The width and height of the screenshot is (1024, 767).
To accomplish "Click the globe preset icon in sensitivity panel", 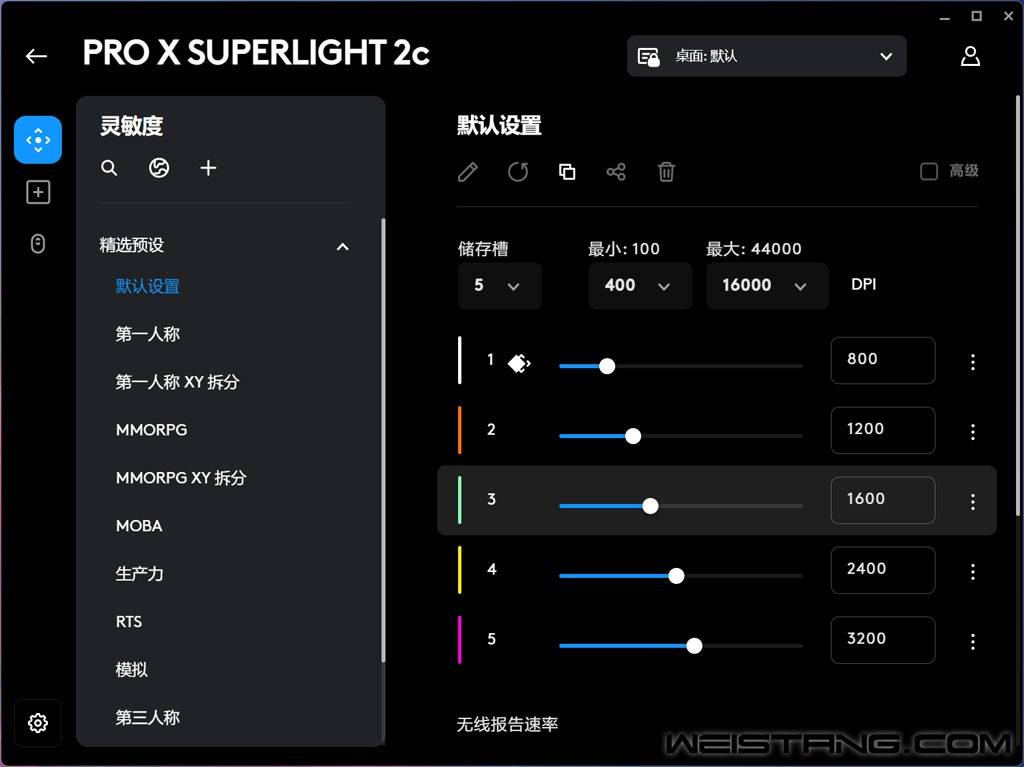I will tap(158, 168).
